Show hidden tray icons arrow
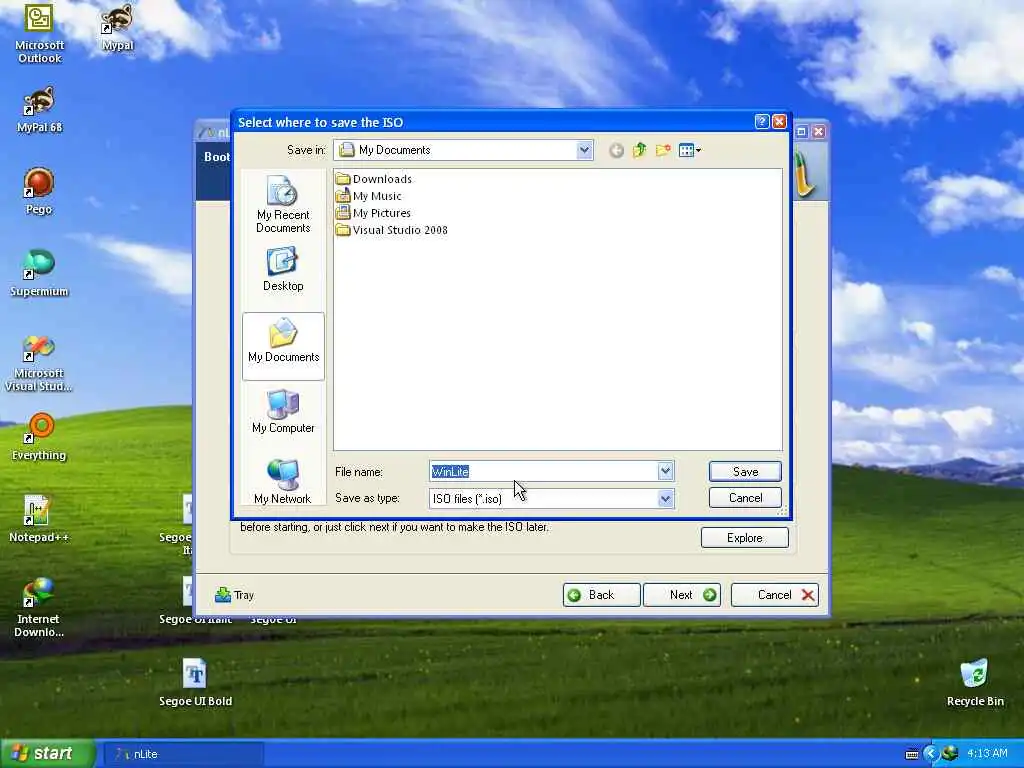 pyautogui.click(x=931, y=754)
